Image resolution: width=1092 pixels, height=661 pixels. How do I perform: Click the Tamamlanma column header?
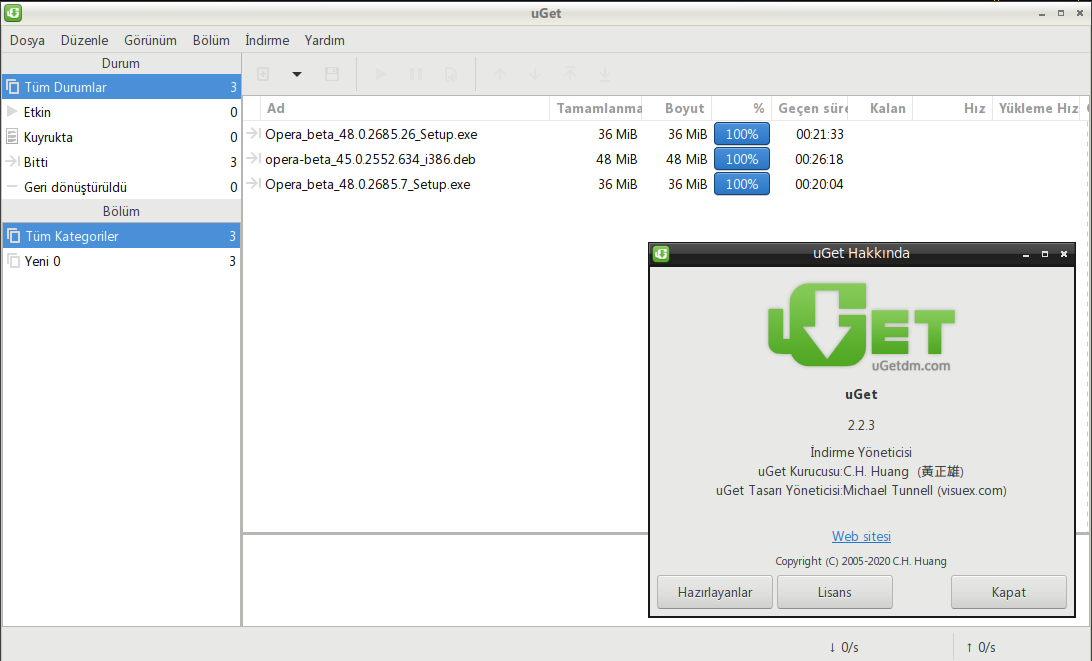click(x=595, y=108)
